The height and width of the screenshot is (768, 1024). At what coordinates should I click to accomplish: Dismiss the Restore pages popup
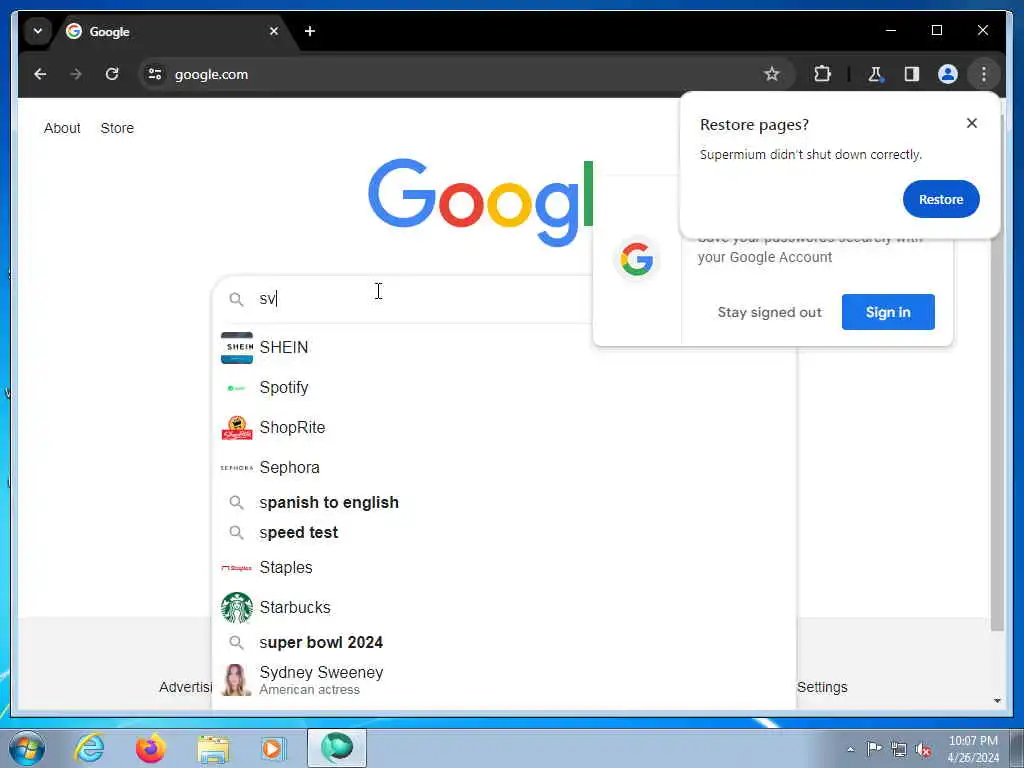pyautogui.click(x=972, y=123)
